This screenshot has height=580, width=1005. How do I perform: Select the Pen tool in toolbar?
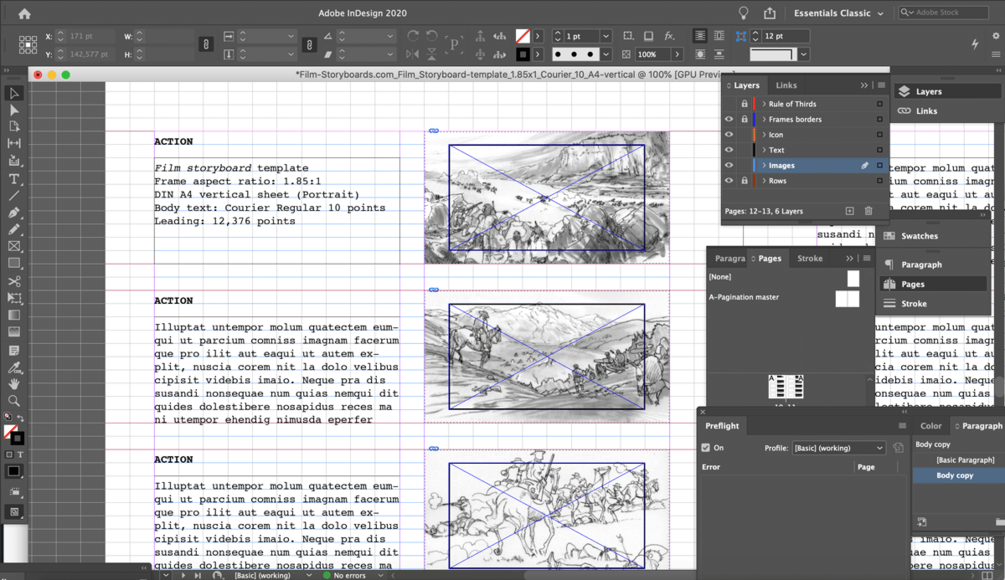point(14,213)
